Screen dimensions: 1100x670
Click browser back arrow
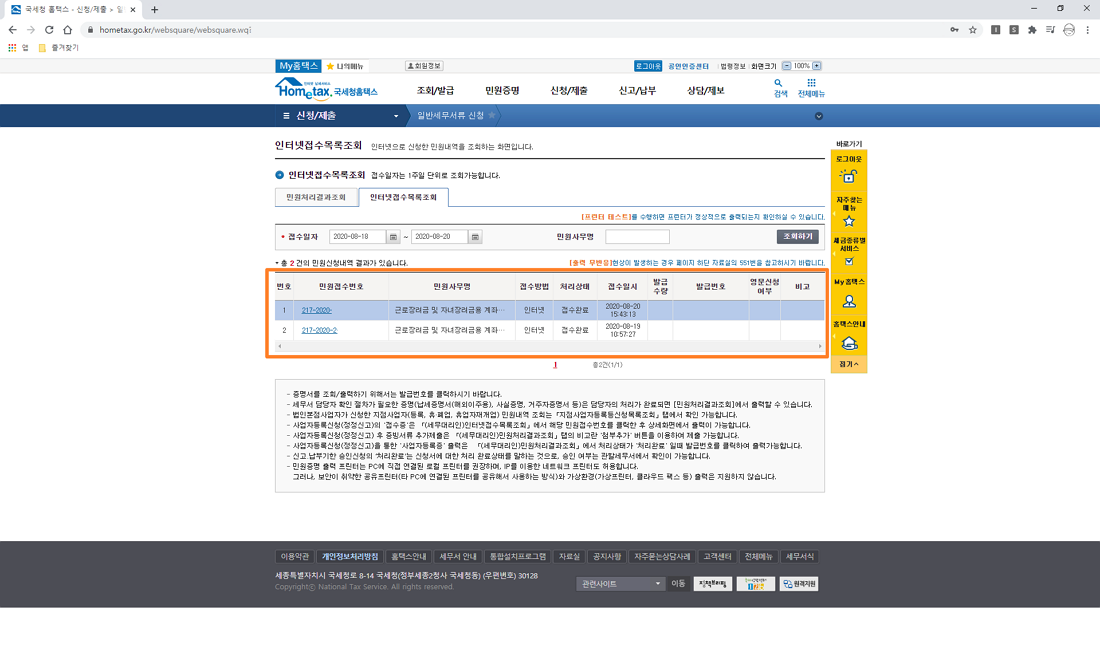tap(12, 29)
